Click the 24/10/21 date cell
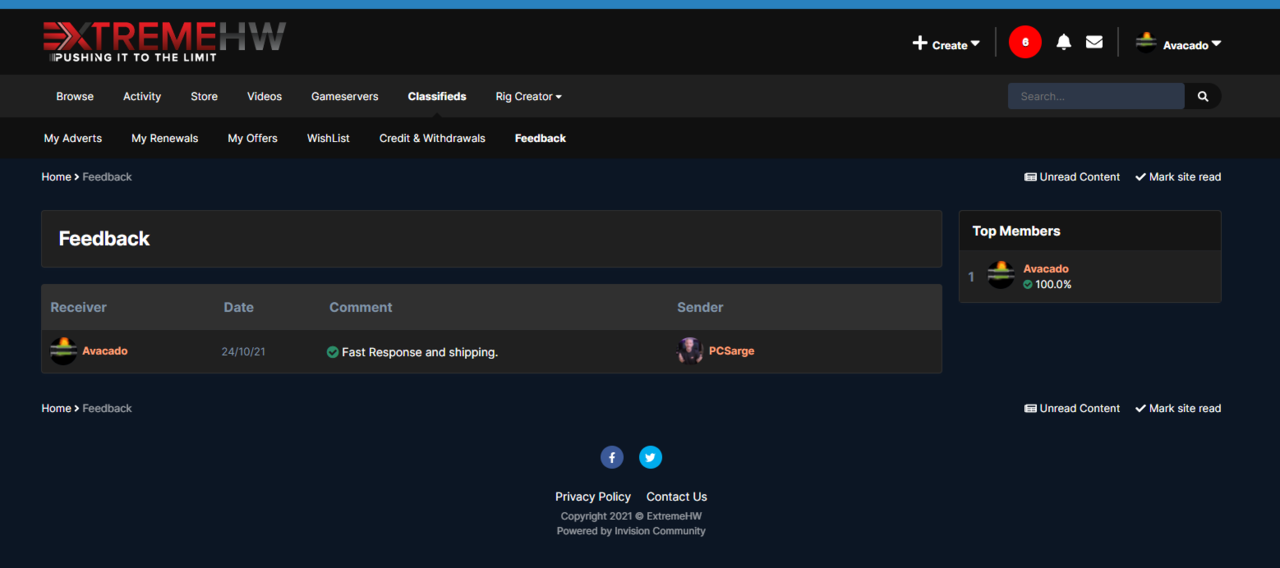The width and height of the screenshot is (1280, 568). (x=243, y=352)
